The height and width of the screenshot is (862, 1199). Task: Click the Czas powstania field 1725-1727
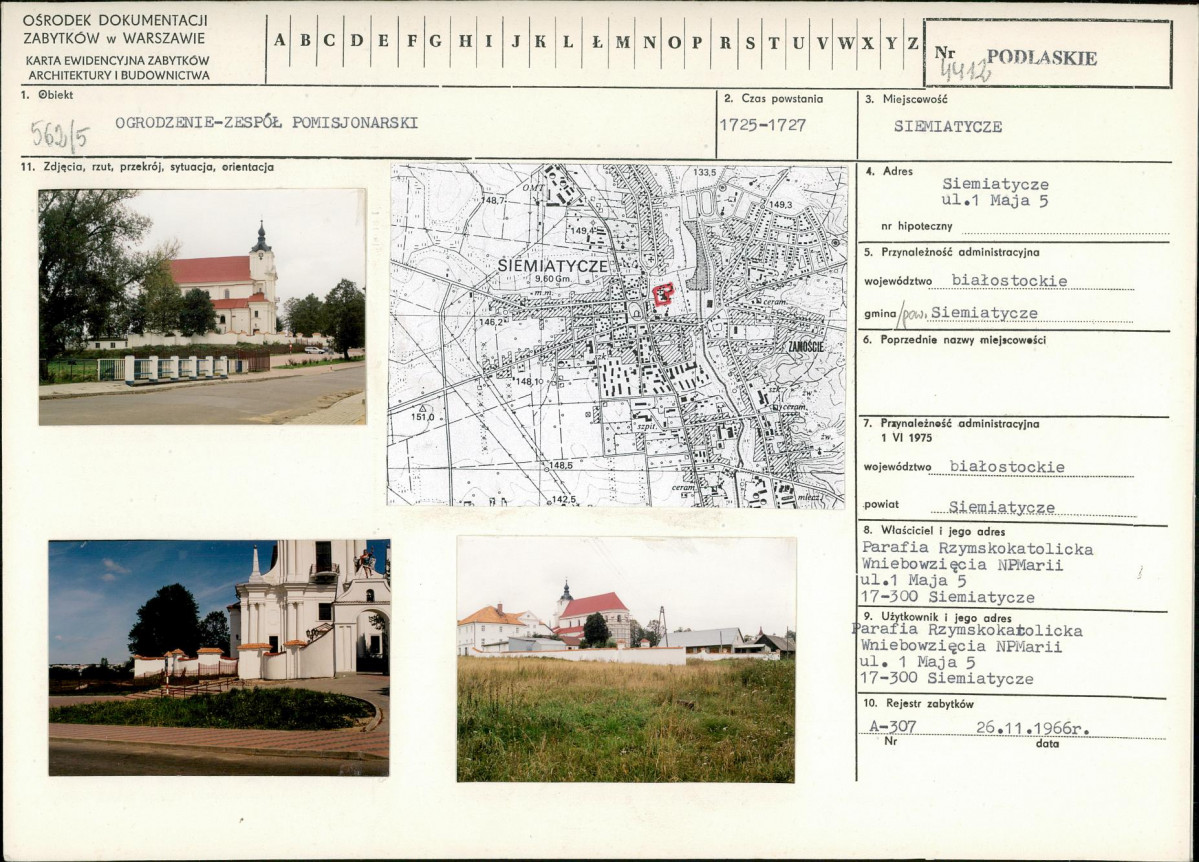(x=763, y=125)
